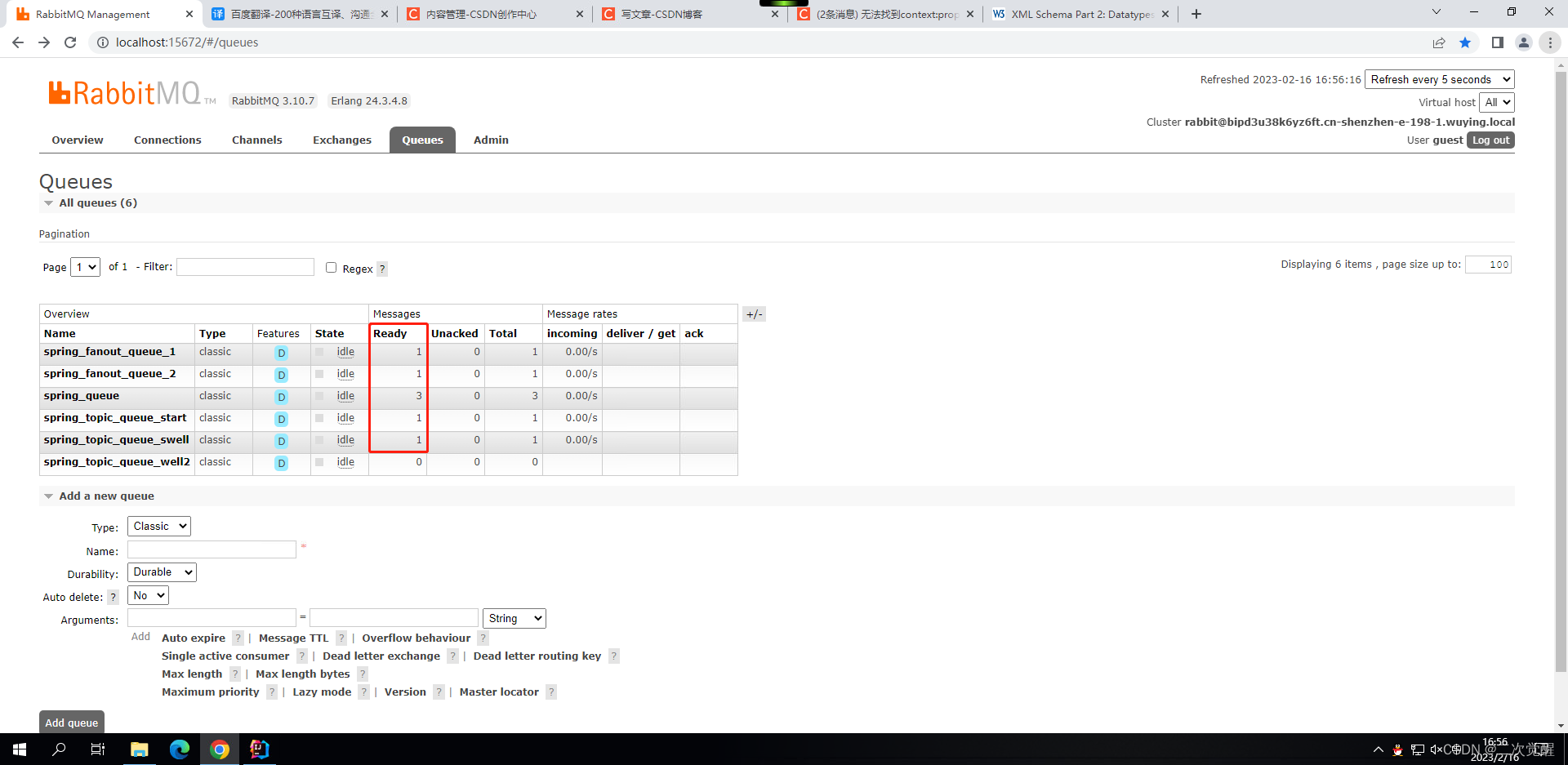Viewport: 1568px width, 765px height.
Task: Open the help icon next to Regex
Action: tap(382, 269)
